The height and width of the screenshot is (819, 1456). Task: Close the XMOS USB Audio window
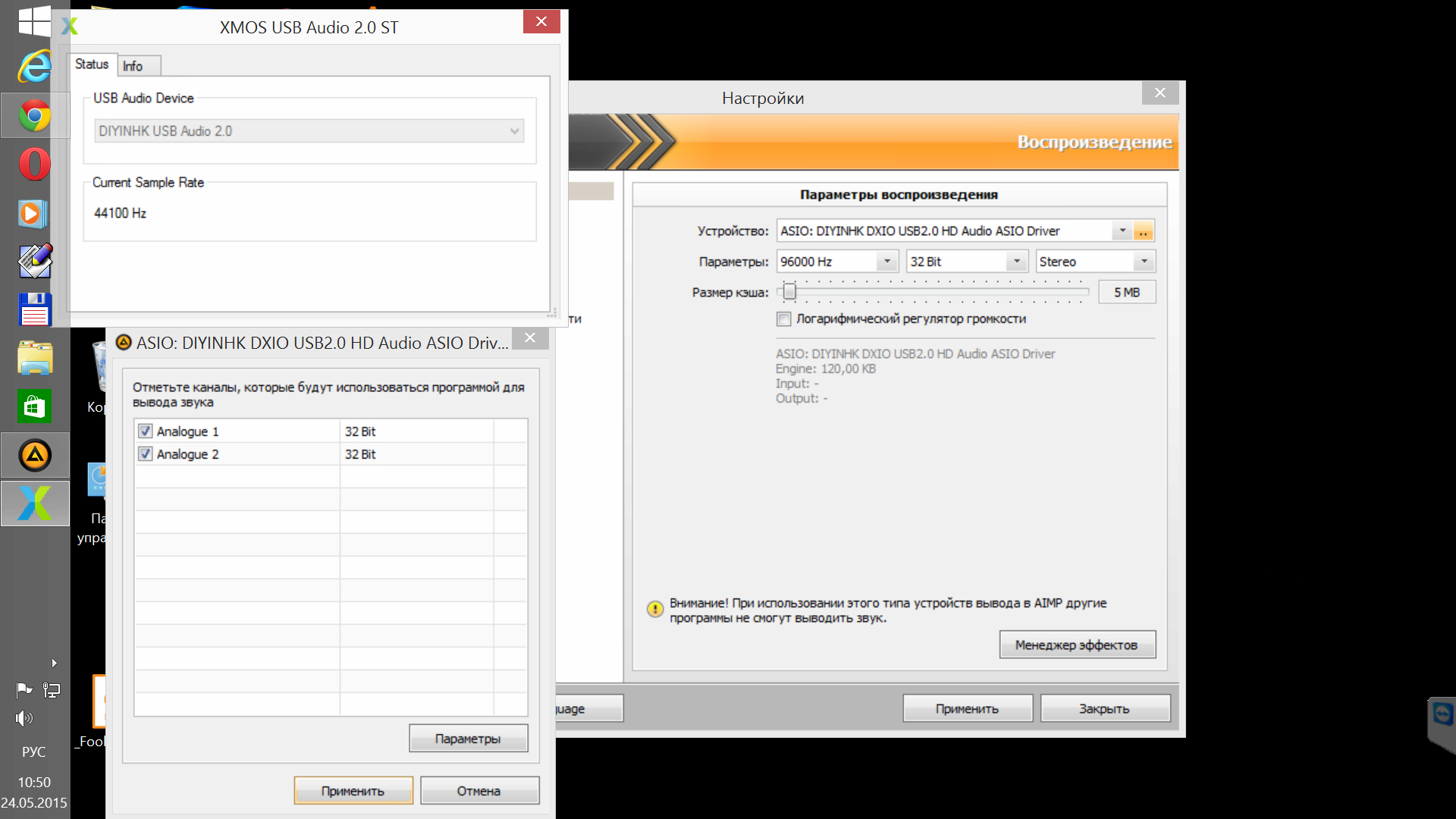(x=541, y=21)
